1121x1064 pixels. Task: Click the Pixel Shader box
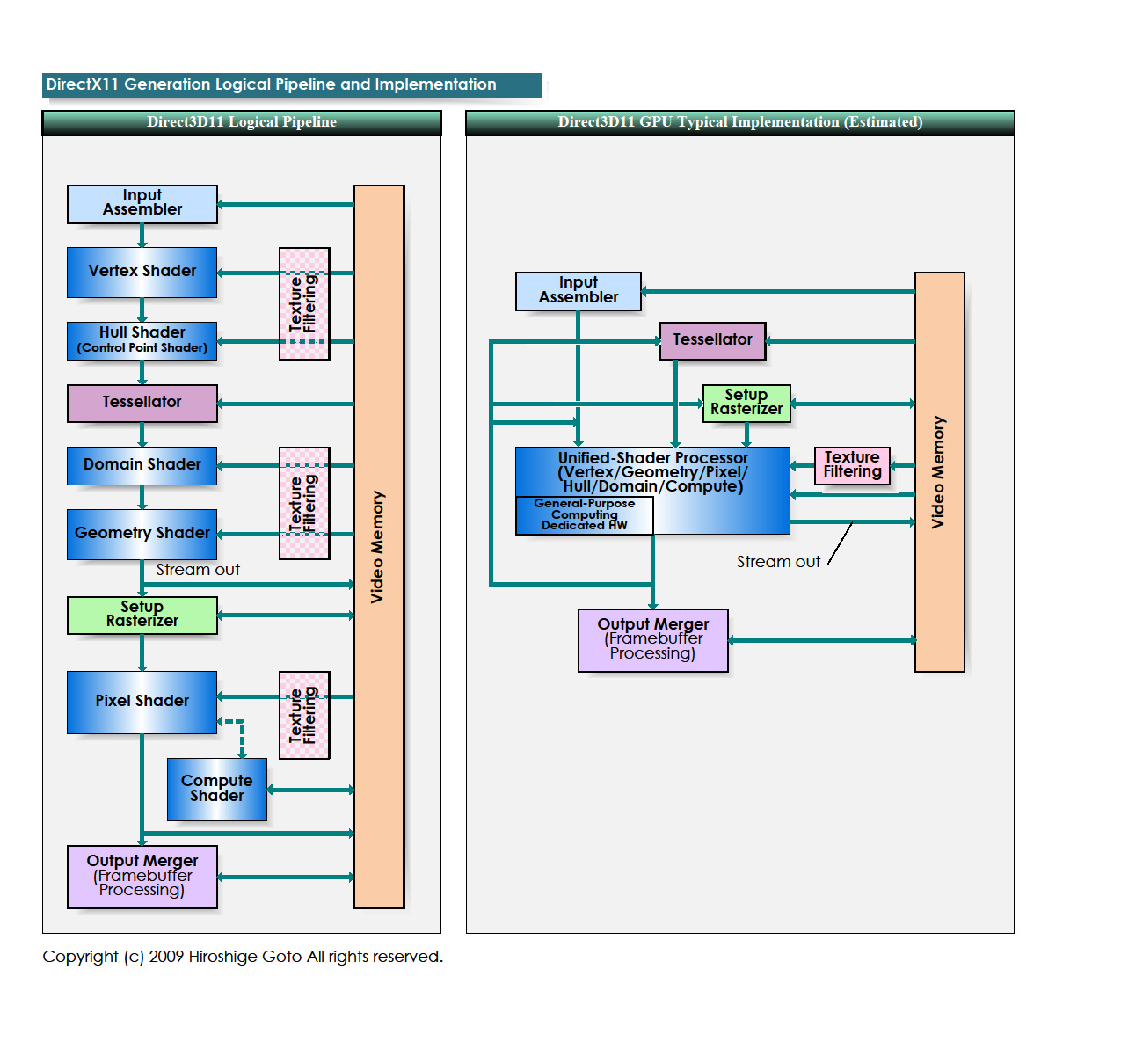142,702
